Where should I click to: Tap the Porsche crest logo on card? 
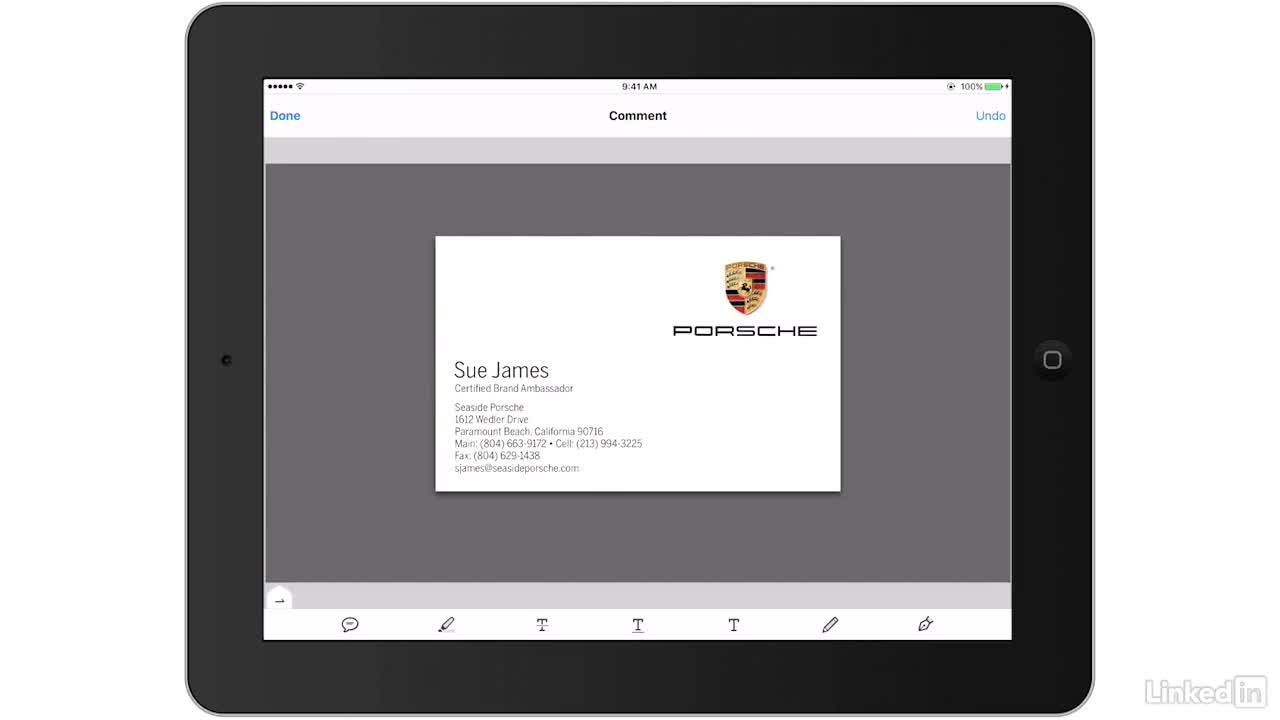(x=746, y=289)
